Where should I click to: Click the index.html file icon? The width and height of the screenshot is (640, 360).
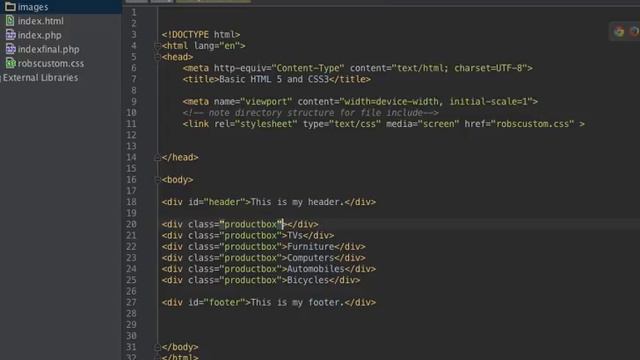(x=10, y=21)
